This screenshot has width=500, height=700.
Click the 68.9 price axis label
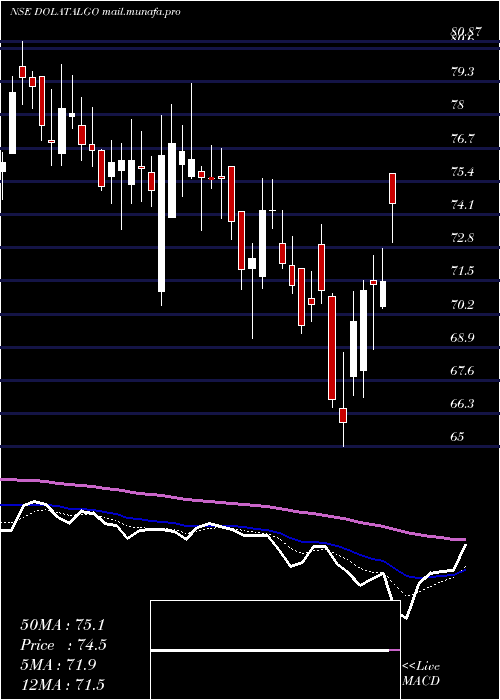coord(463,338)
